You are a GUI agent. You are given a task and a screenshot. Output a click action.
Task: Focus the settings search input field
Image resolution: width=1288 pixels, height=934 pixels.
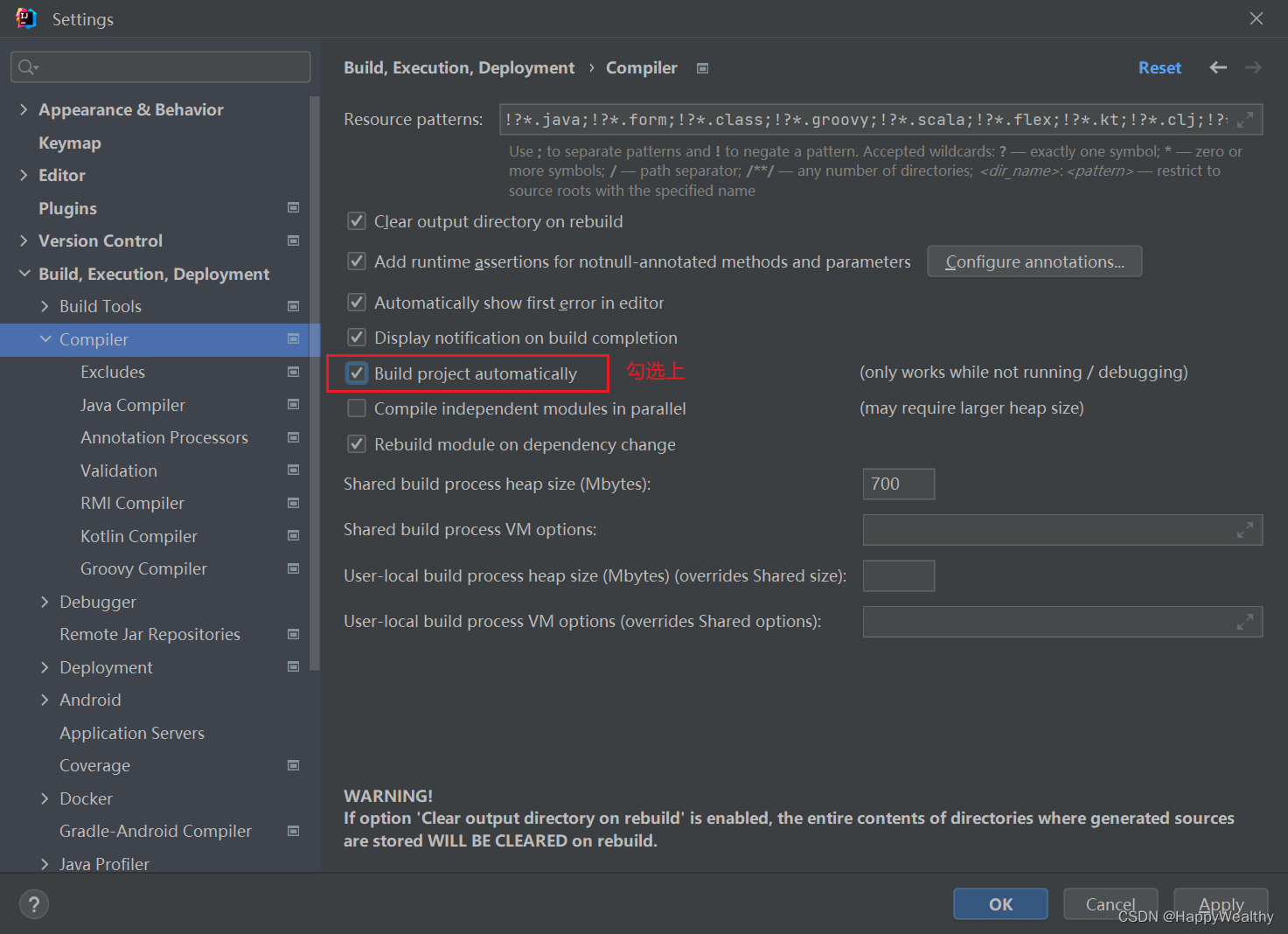pos(161,67)
